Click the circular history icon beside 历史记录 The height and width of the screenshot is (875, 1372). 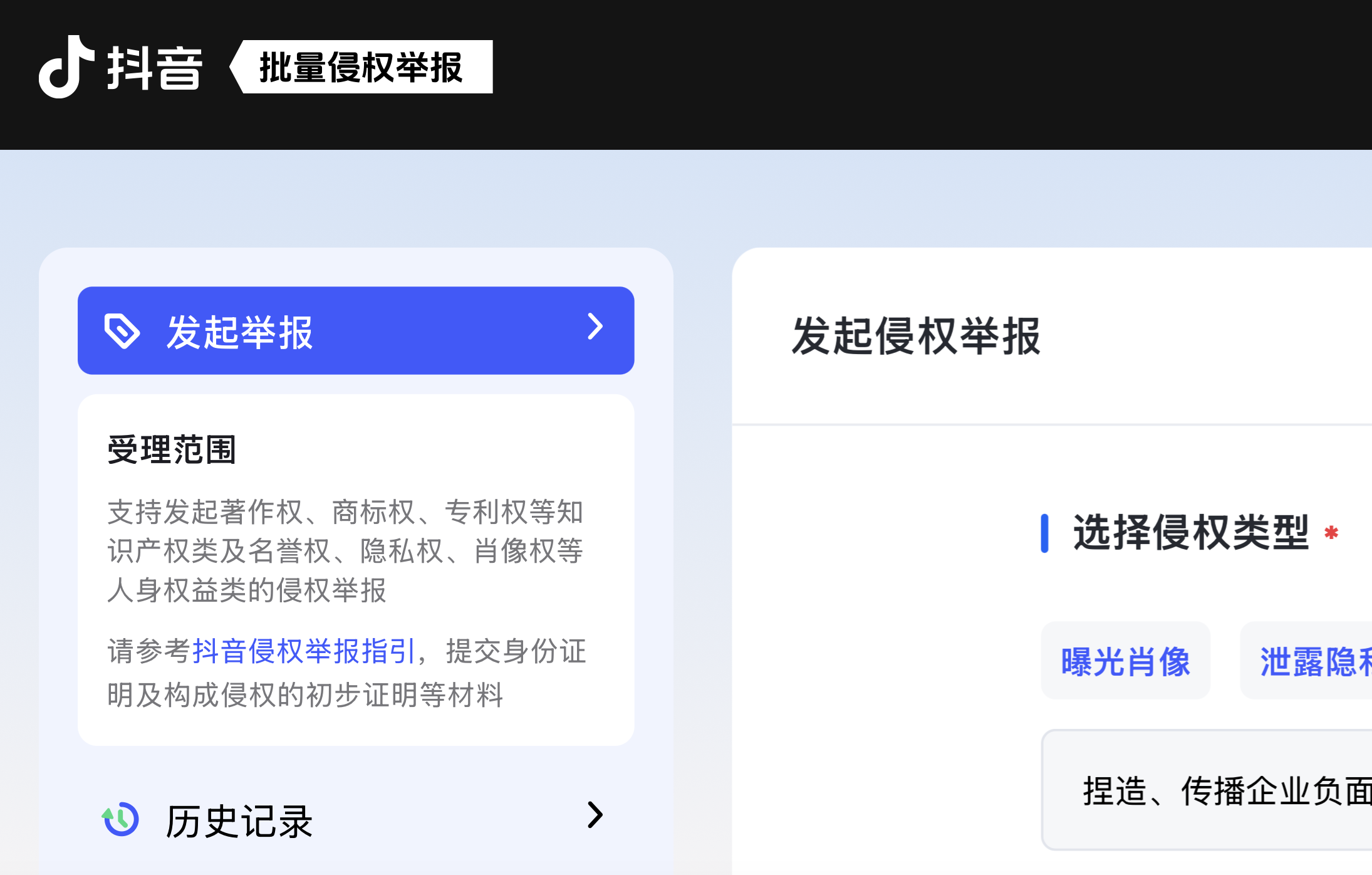coord(120,819)
